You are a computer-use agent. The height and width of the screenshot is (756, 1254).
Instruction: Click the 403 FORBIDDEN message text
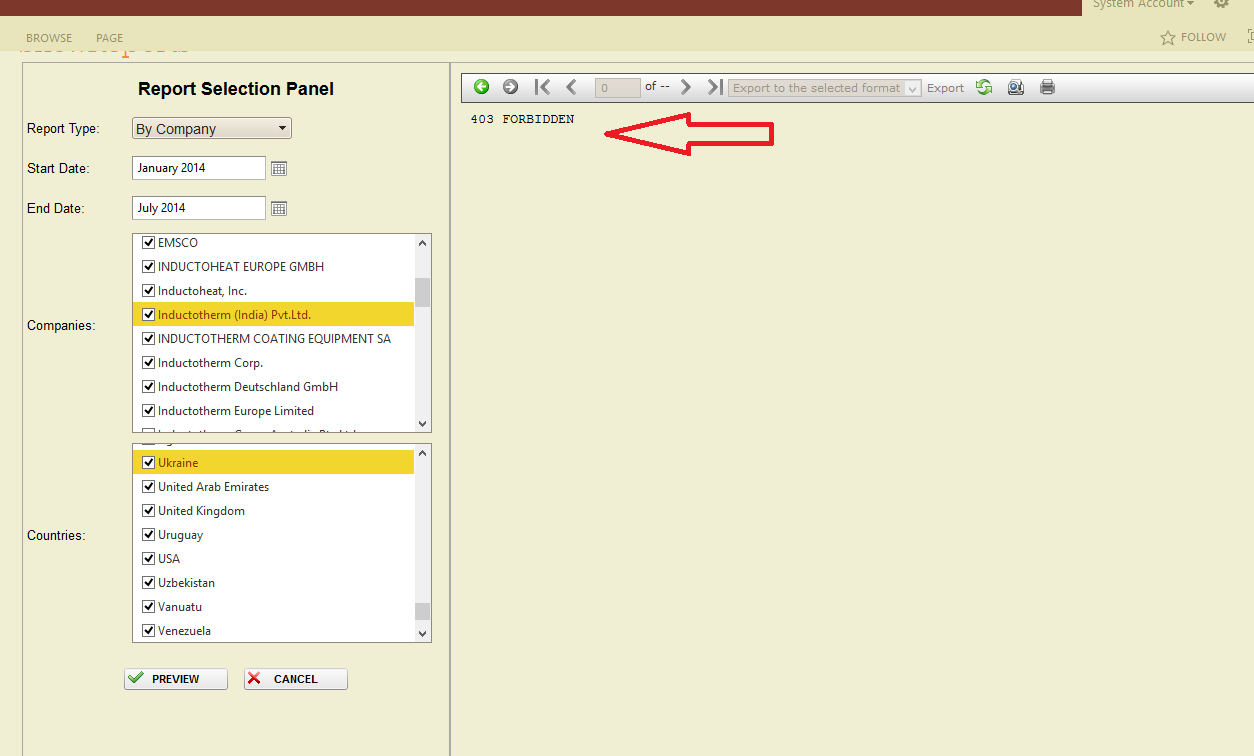tap(522, 119)
